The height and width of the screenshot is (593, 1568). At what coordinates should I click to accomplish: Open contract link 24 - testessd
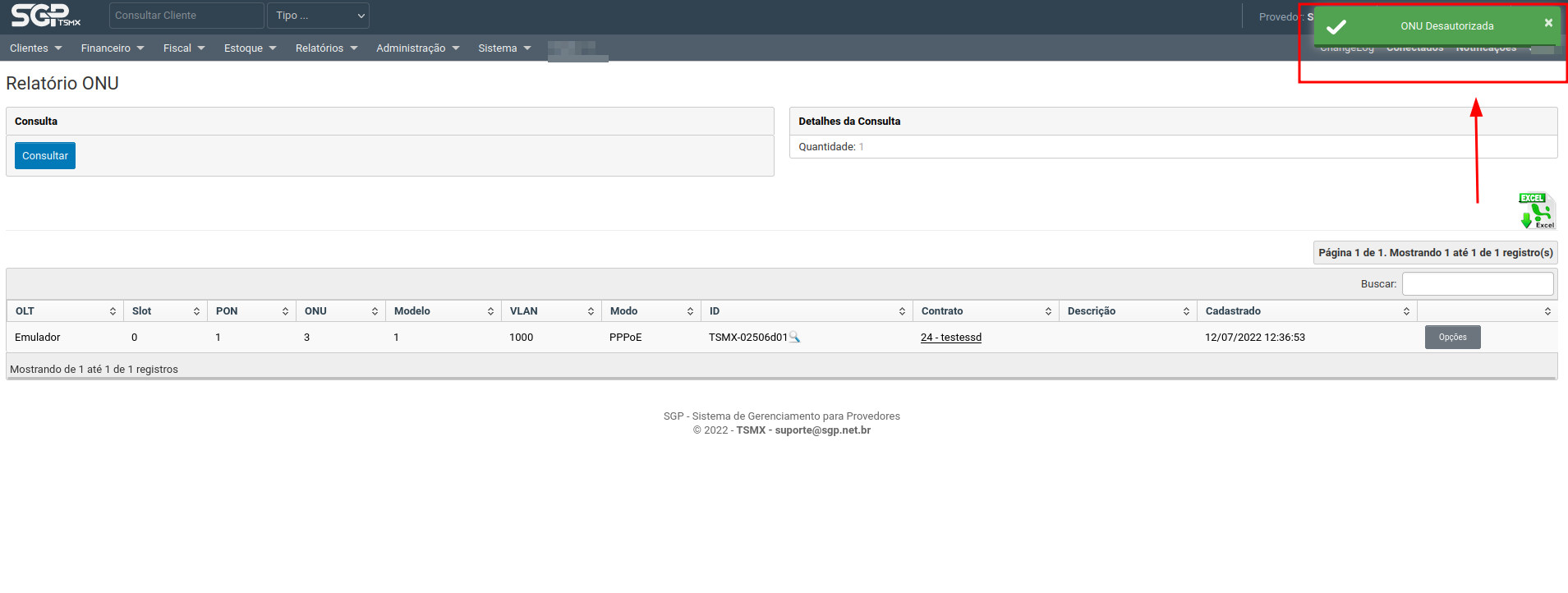click(951, 338)
